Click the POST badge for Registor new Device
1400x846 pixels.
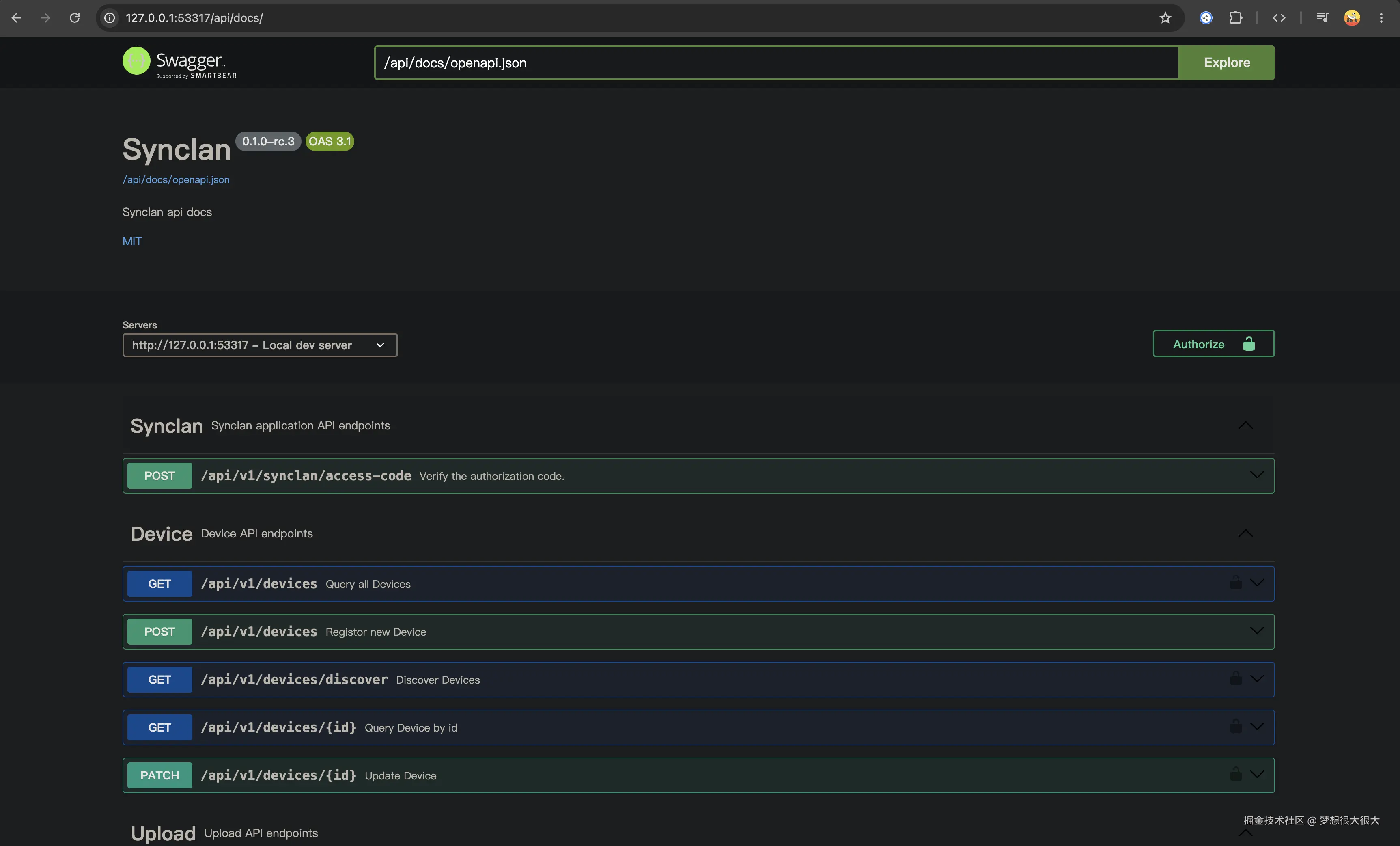159,632
